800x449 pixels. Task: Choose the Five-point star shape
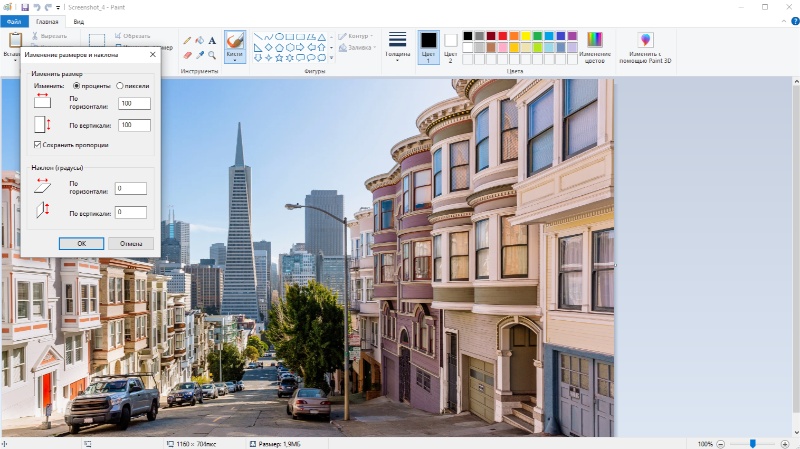pos(280,58)
